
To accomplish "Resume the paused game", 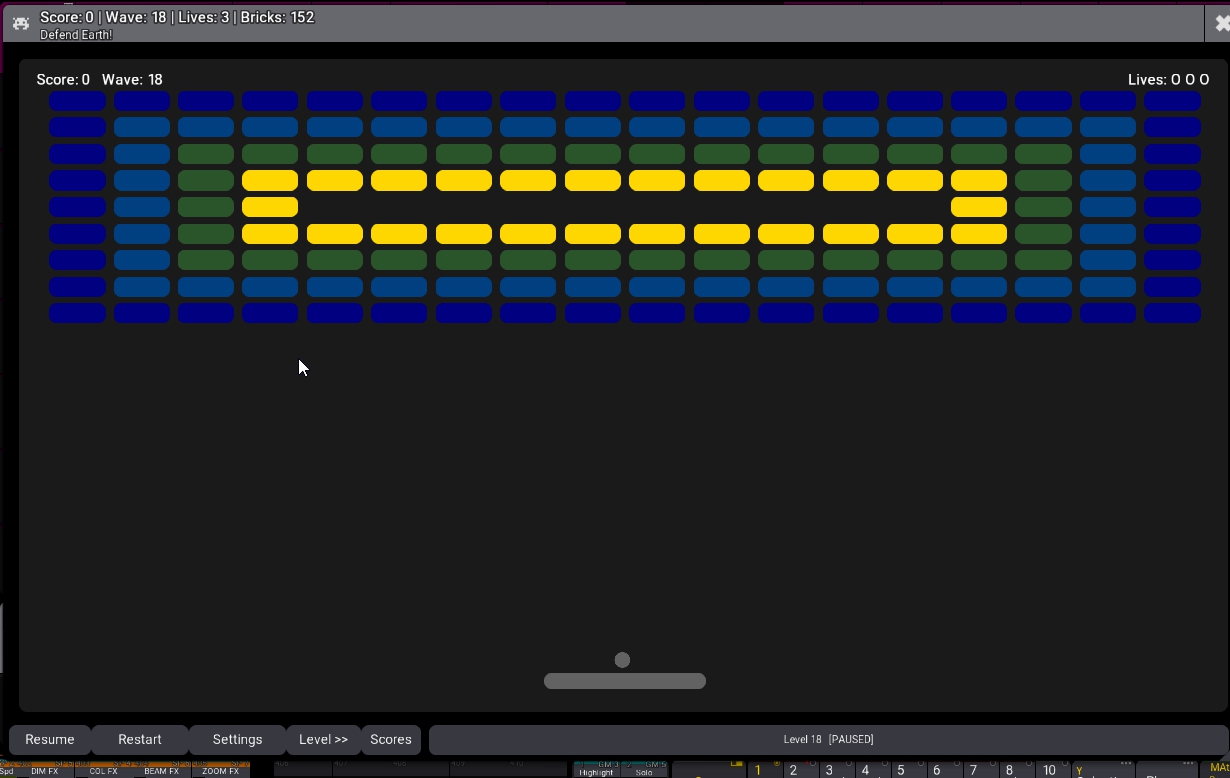I will (x=50, y=740).
